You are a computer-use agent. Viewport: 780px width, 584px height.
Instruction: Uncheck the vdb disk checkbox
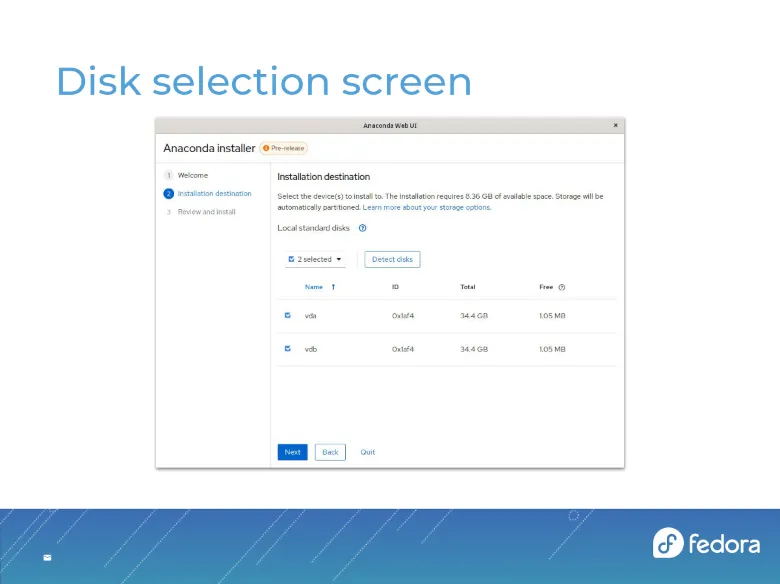tap(288, 349)
